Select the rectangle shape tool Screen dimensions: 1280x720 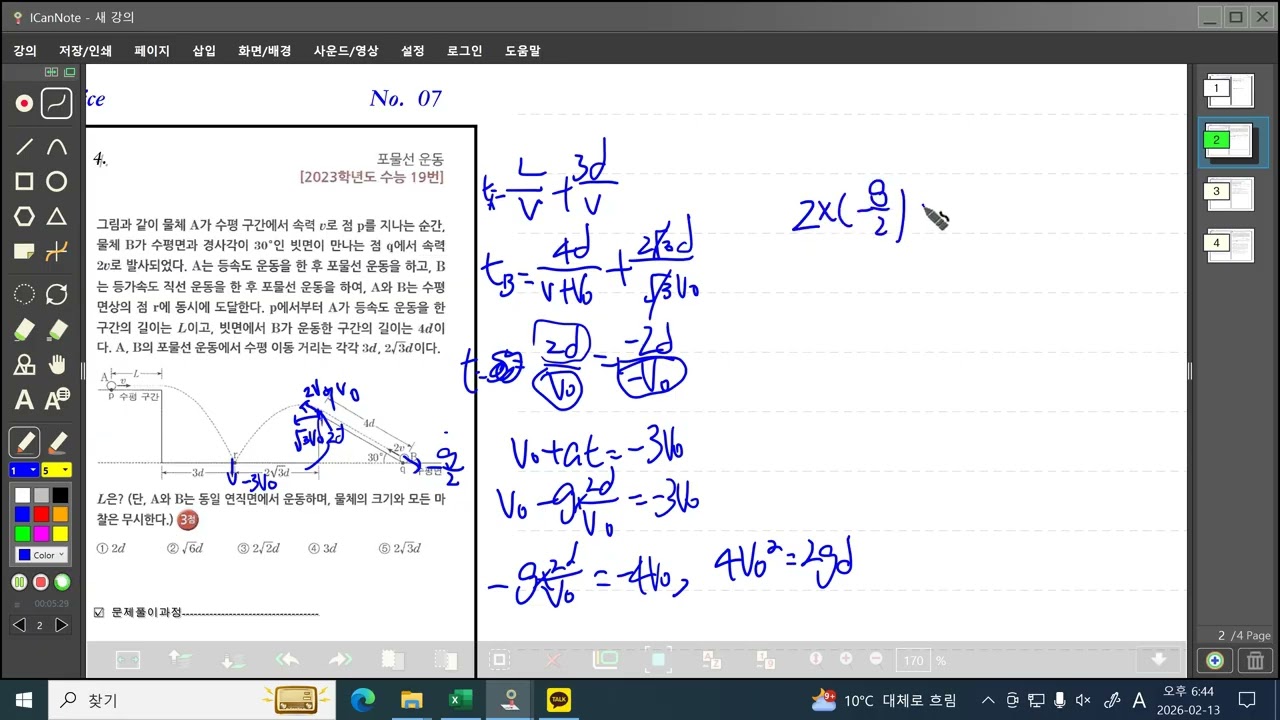[25, 182]
